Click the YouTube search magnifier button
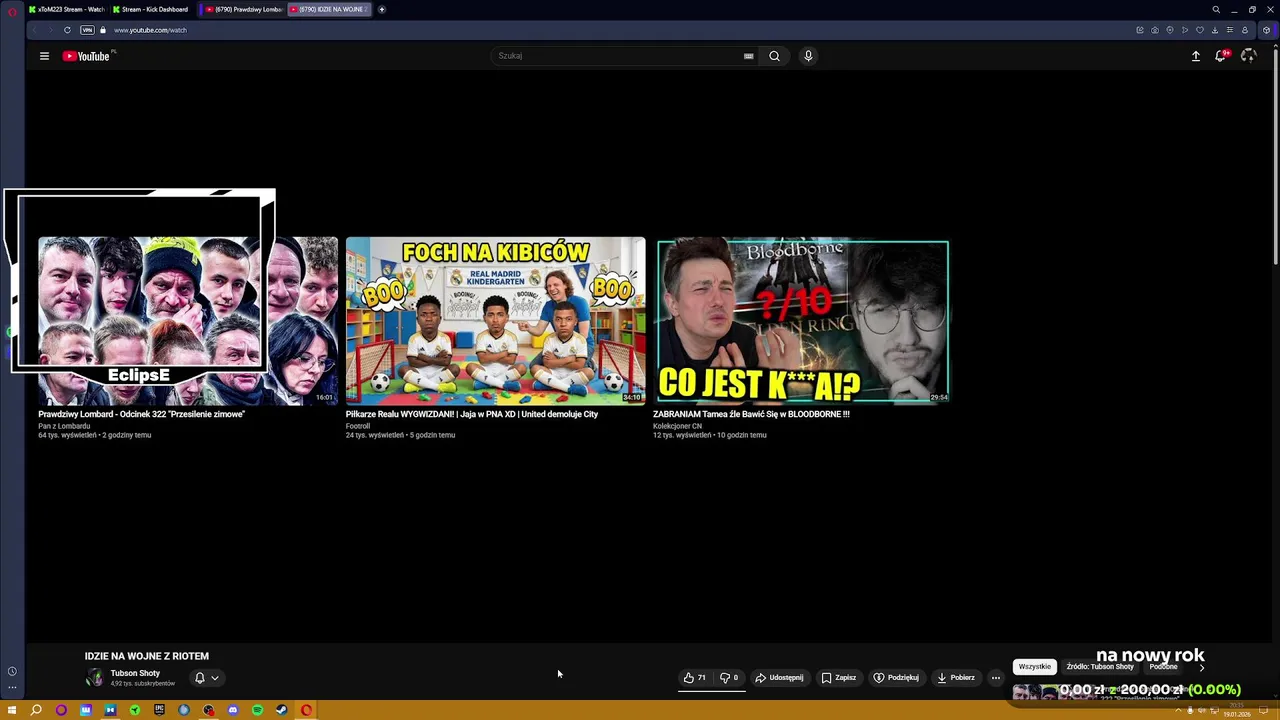The height and width of the screenshot is (720, 1280). [774, 56]
